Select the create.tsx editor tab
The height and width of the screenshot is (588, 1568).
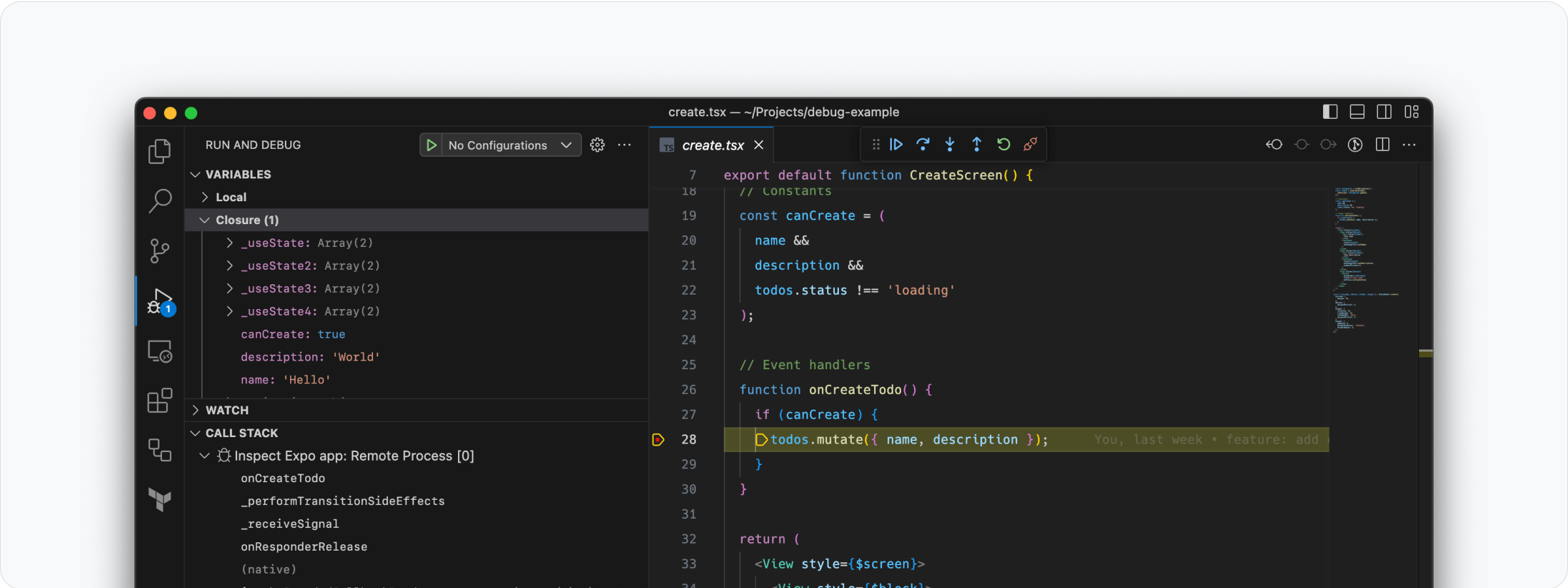712,145
